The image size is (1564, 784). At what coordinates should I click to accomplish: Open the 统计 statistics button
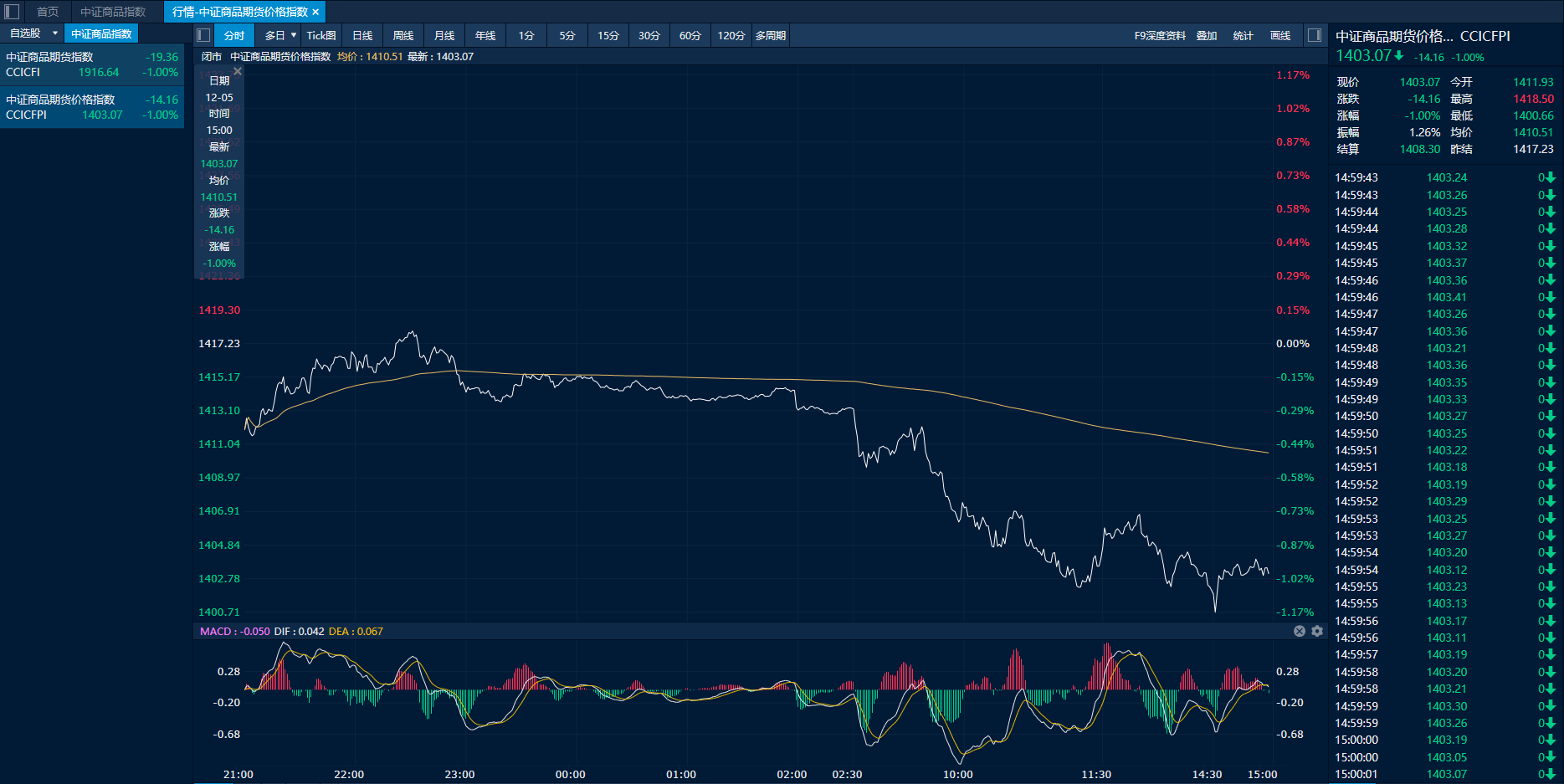1243,35
